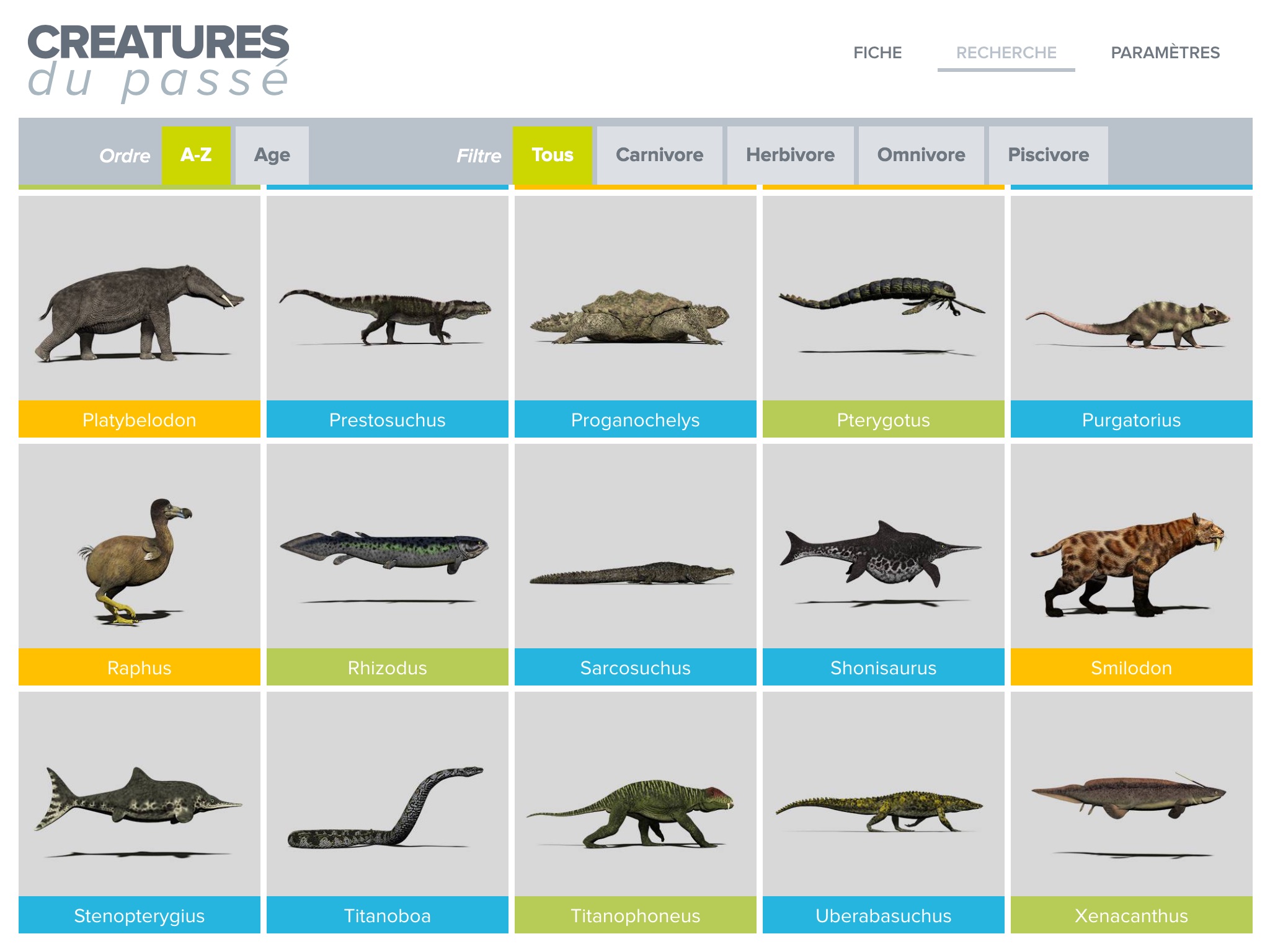The image size is (1270, 952).
Task: Click the Proganochelys name label
Action: [636, 420]
